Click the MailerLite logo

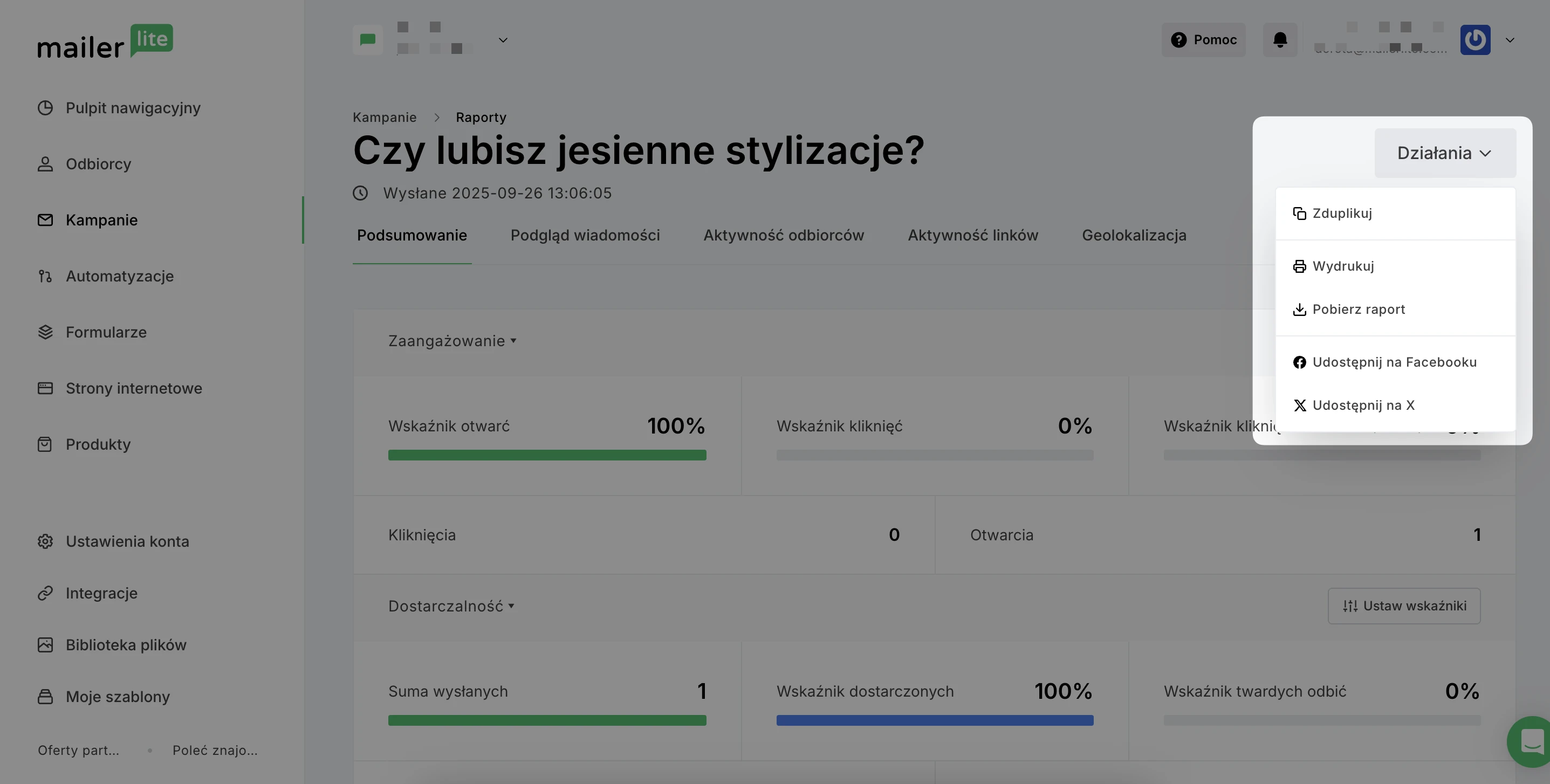pyautogui.click(x=105, y=42)
